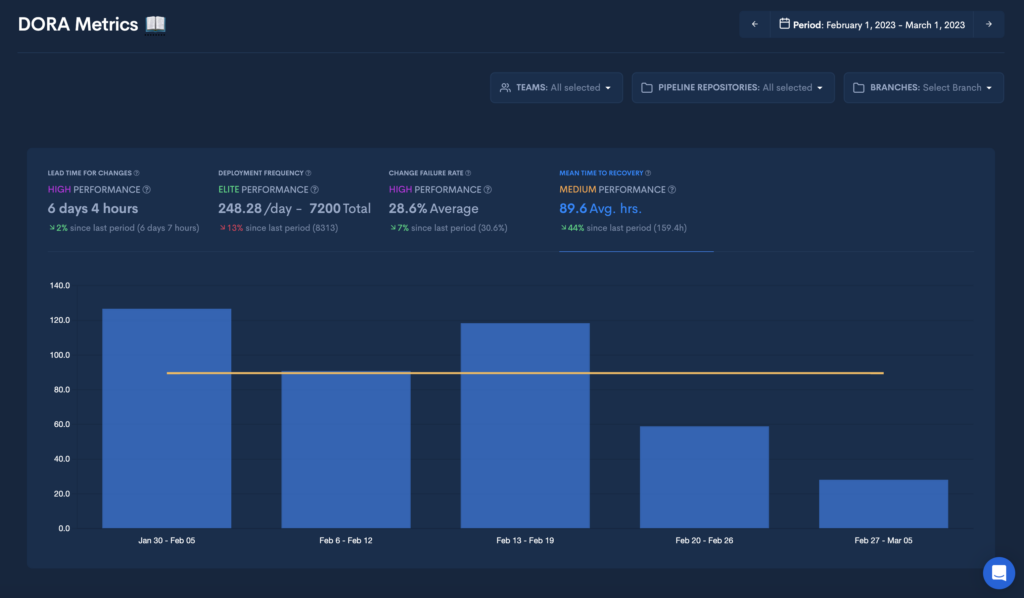Open the Pipeline Repositories filter dropdown
Viewport: 1024px width, 598px height.
733,87
